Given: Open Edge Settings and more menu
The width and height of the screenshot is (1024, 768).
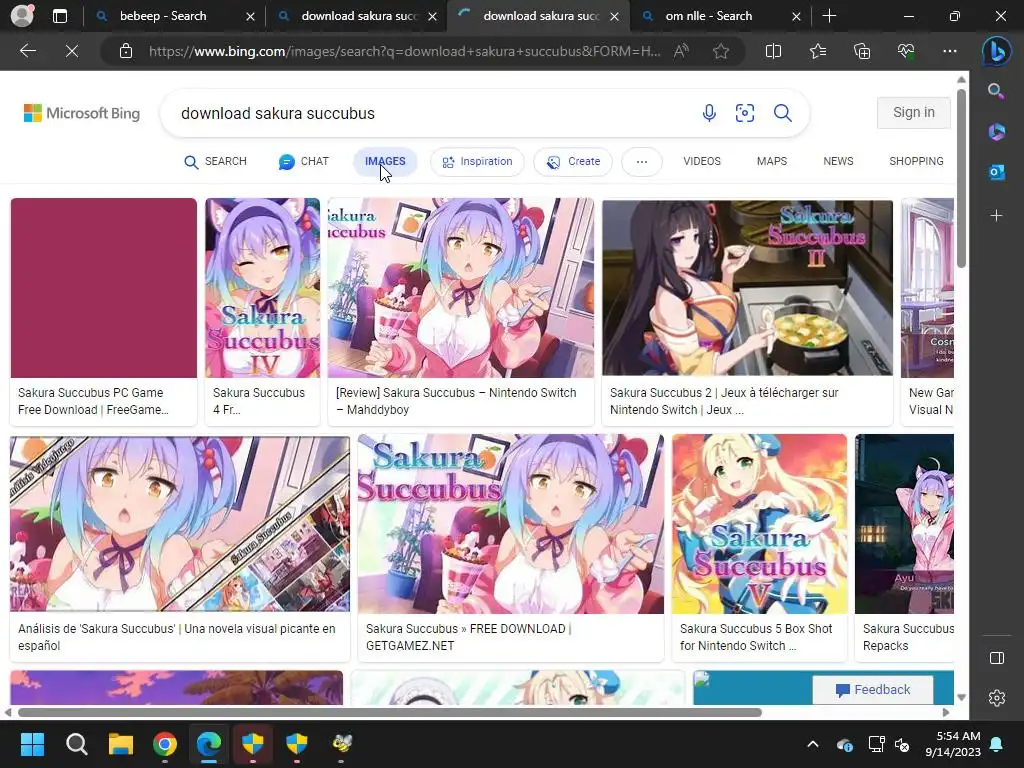Looking at the screenshot, I should pos(950,51).
